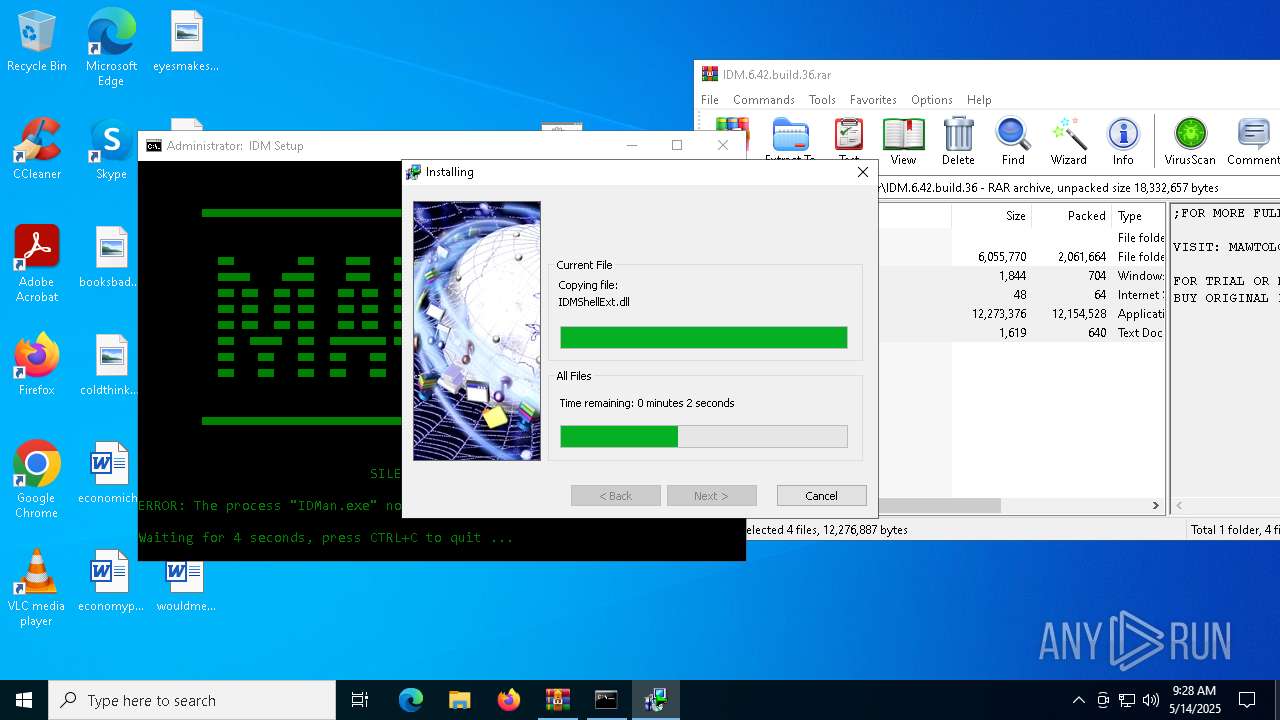Open the Options menu in WinRAR
The width and height of the screenshot is (1280, 720).
pyautogui.click(x=932, y=100)
